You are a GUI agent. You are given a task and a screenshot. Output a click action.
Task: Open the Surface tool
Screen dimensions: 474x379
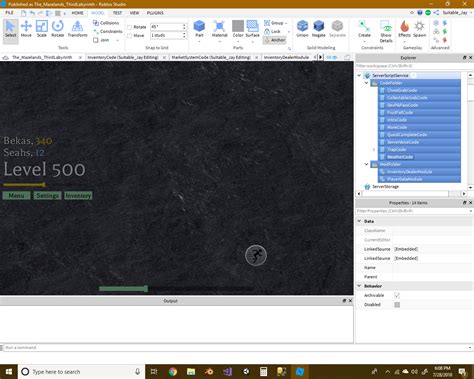pos(252,29)
